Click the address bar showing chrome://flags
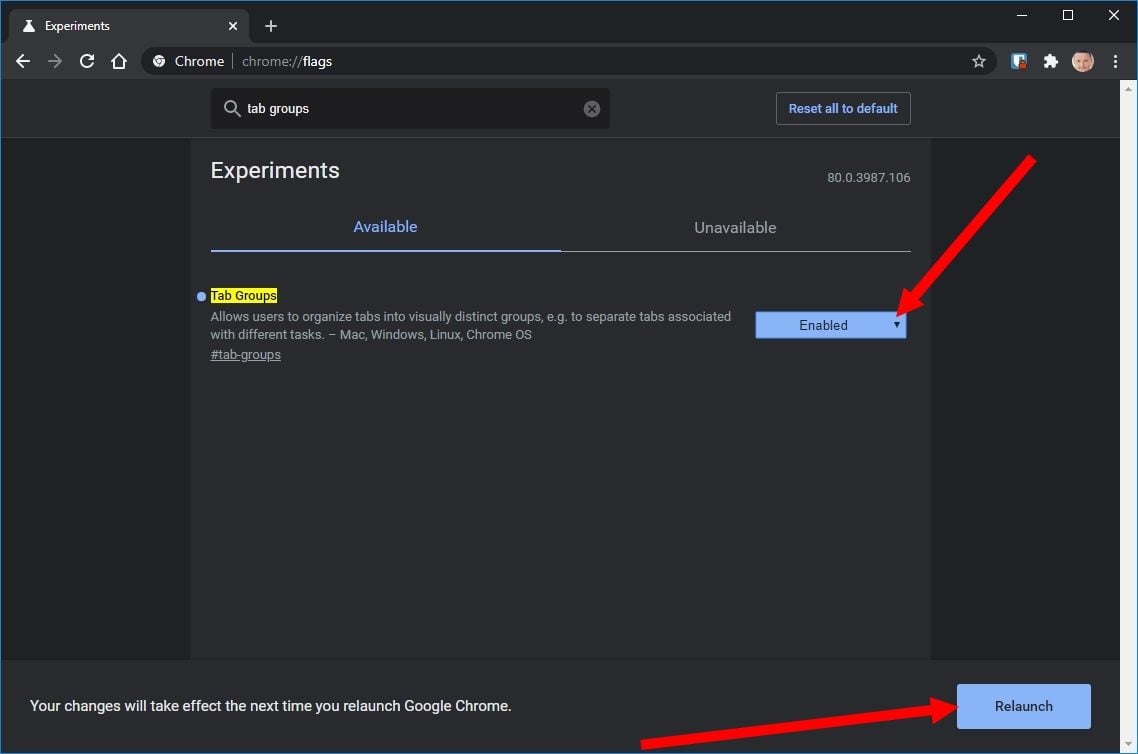 tap(568, 62)
